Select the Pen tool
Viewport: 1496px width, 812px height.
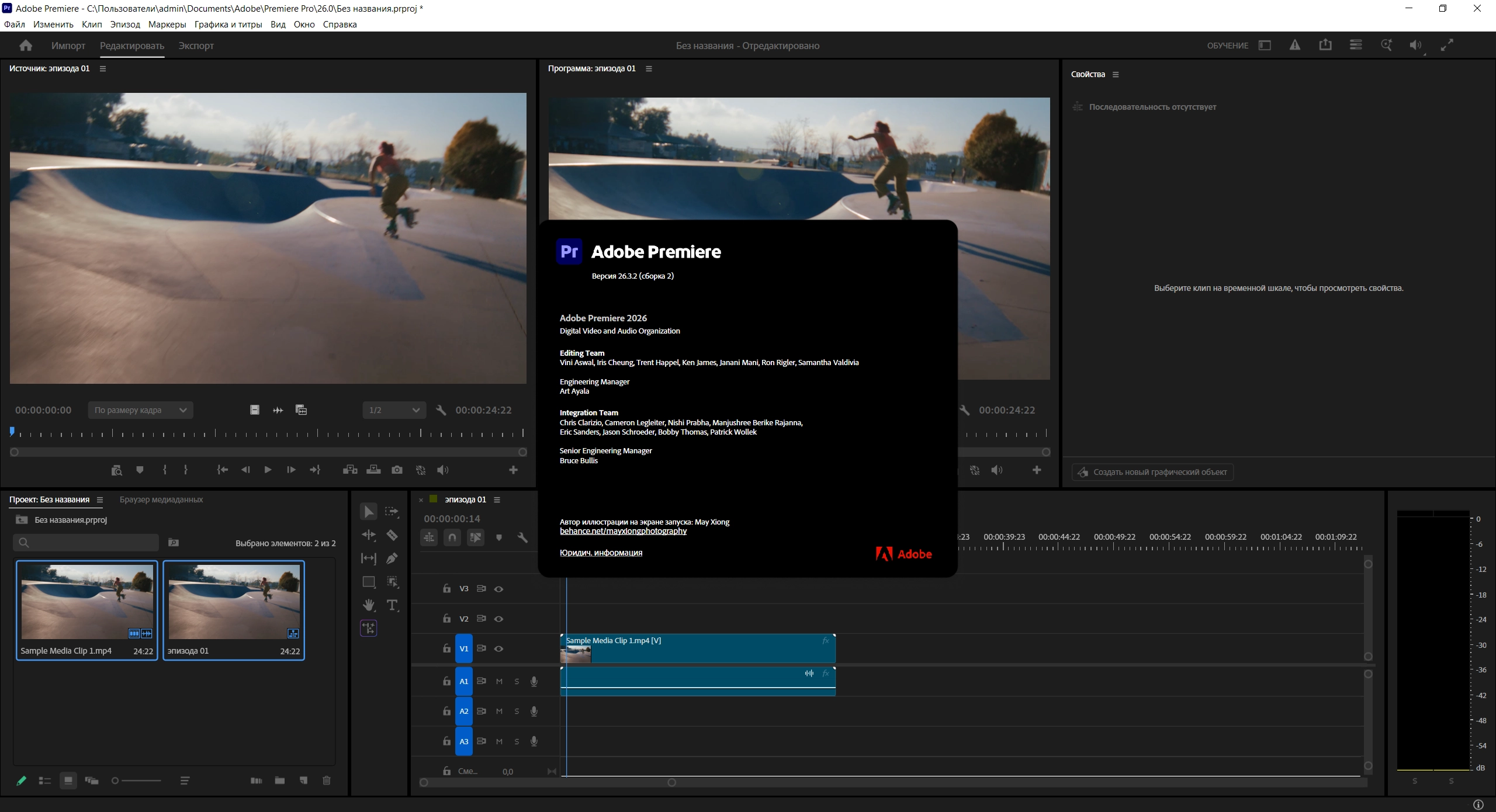pos(392,558)
